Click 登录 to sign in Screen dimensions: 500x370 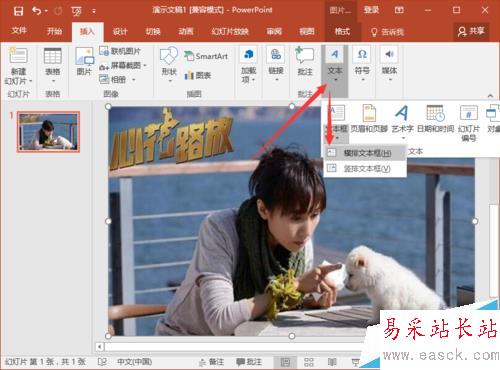pos(371,10)
